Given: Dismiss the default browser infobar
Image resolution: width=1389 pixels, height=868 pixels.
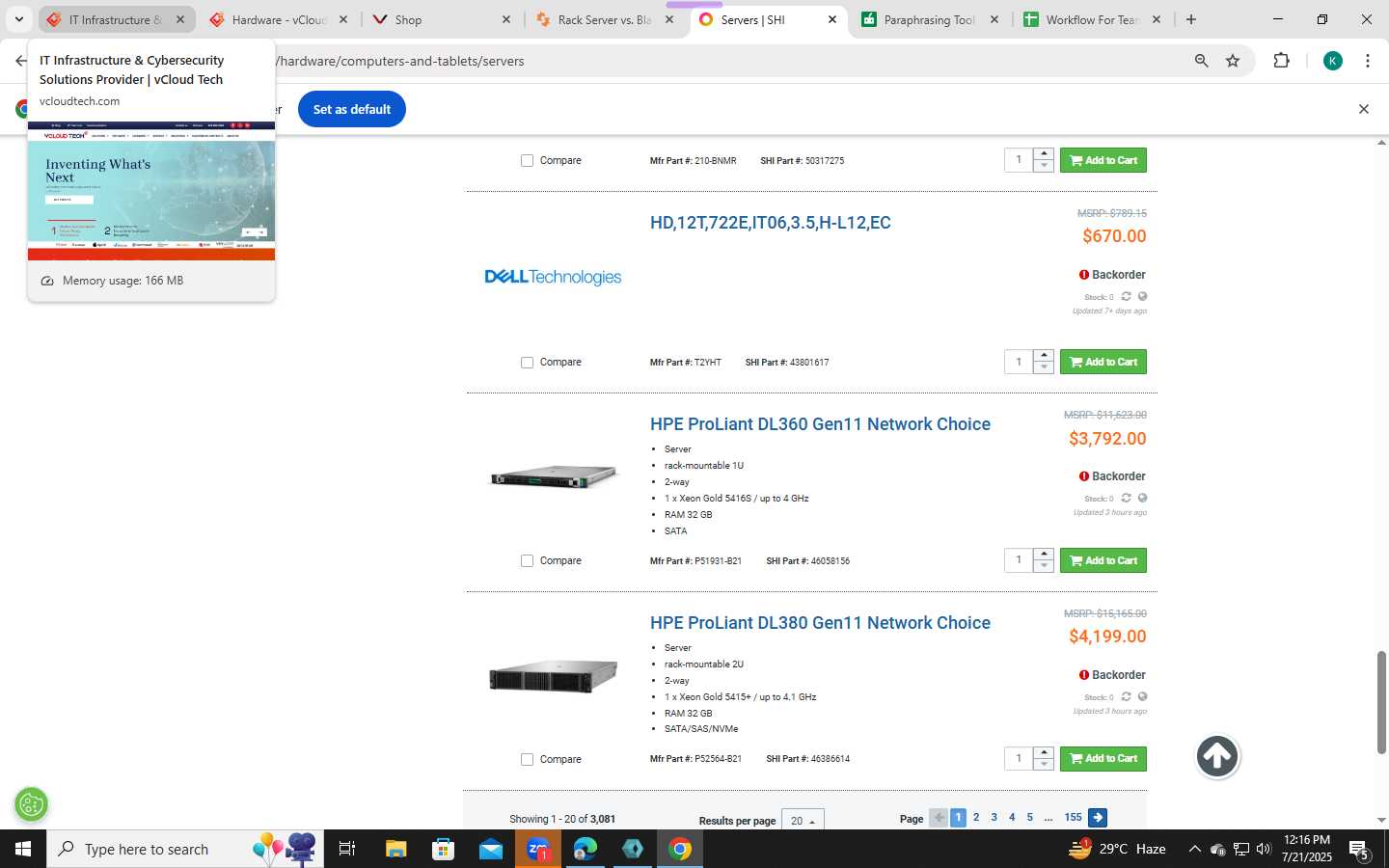Looking at the screenshot, I should 1364,109.
